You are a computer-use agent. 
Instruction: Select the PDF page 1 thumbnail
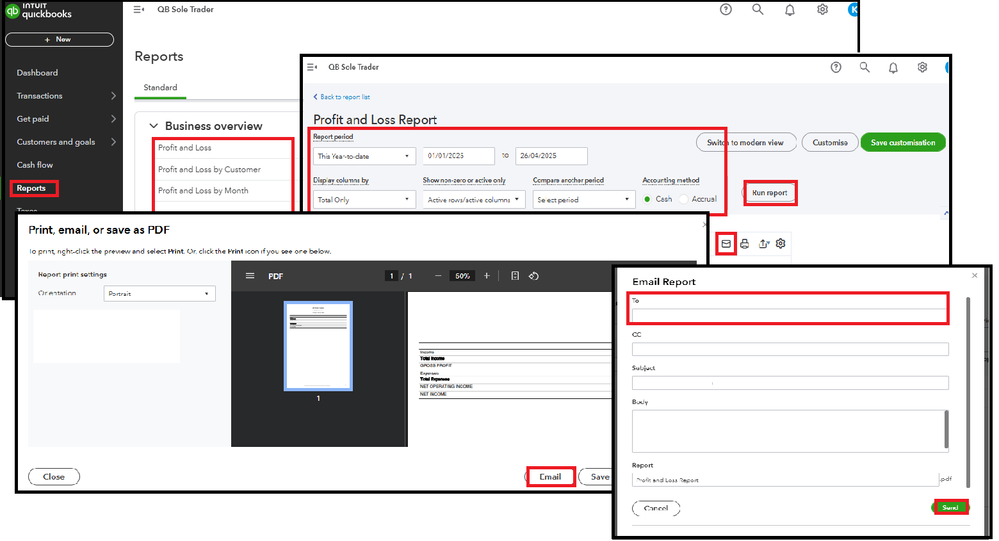pos(318,346)
